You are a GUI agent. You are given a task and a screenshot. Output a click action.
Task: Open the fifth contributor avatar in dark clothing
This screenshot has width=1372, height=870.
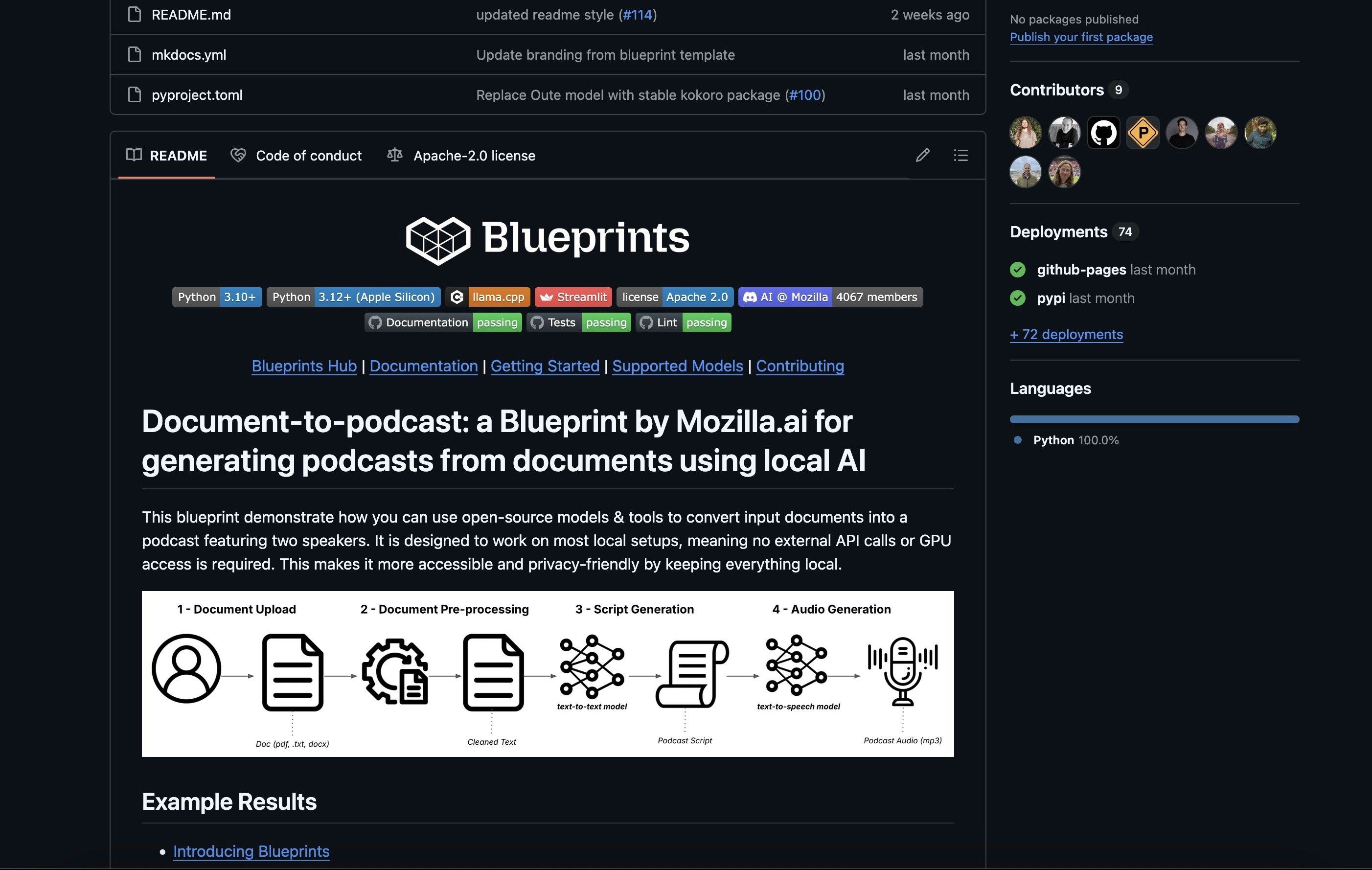click(1182, 133)
